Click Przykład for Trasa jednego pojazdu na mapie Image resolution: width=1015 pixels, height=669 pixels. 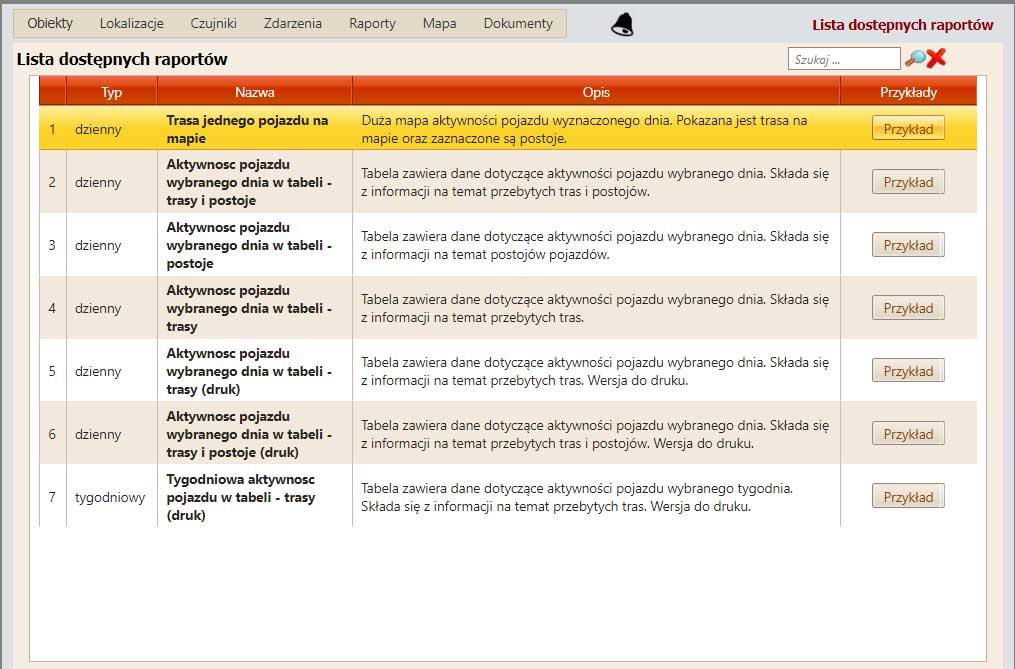tap(908, 129)
